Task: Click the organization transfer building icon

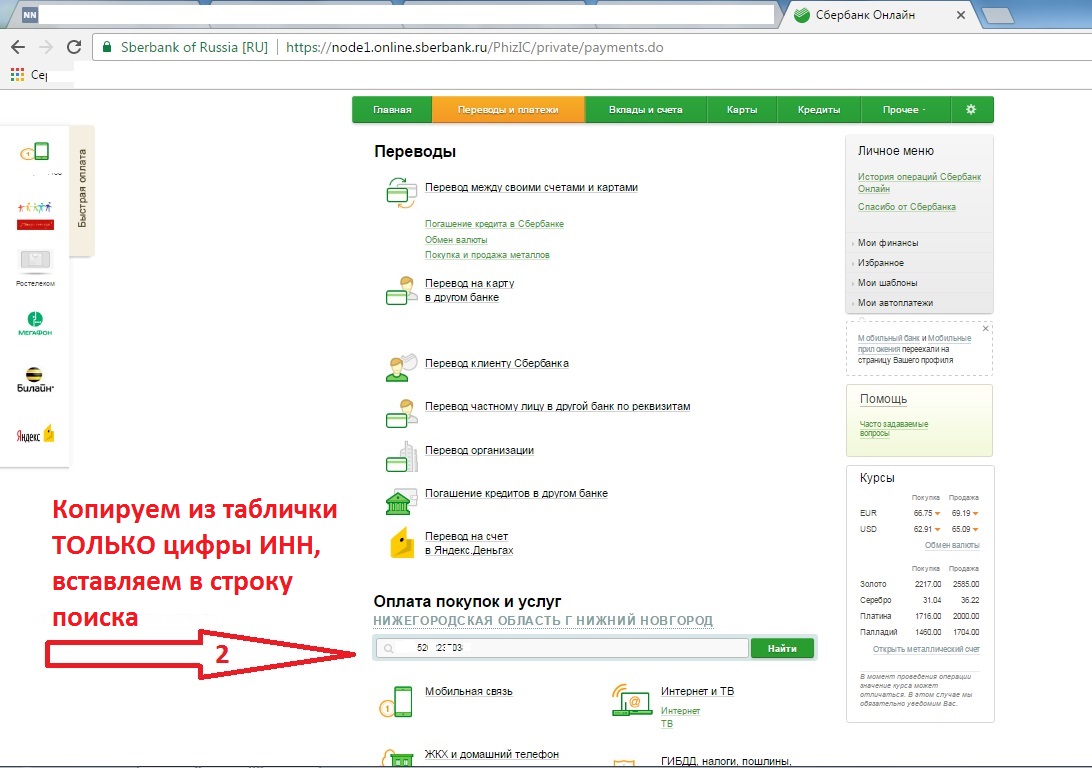Action: click(x=401, y=457)
